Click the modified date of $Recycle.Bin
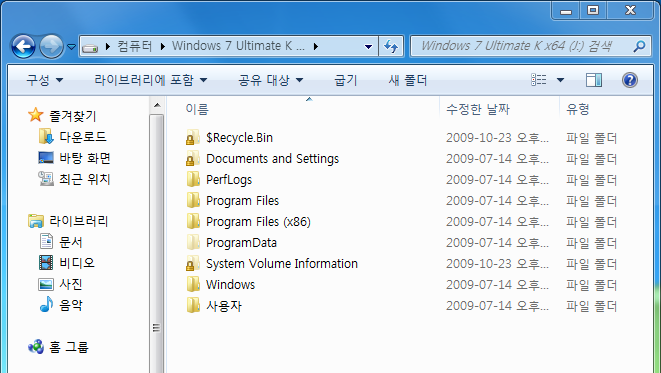 pos(497,138)
